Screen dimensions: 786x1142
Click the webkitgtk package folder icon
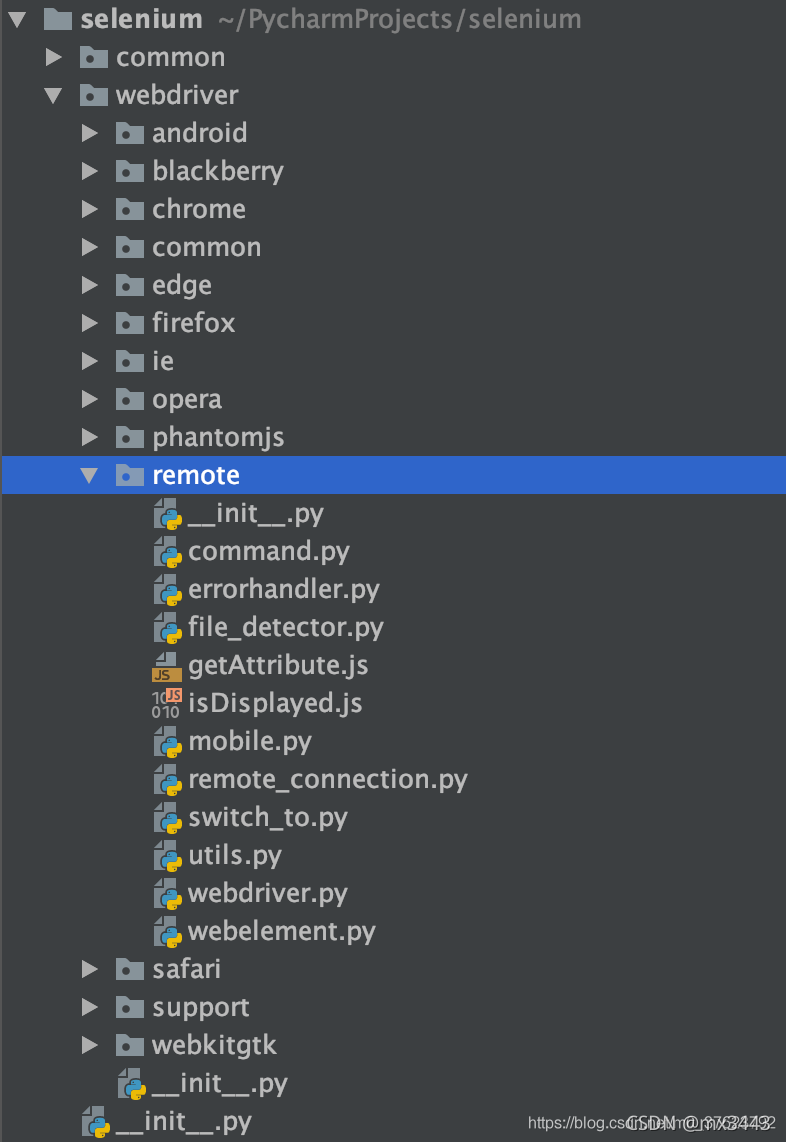[130, 1045]
